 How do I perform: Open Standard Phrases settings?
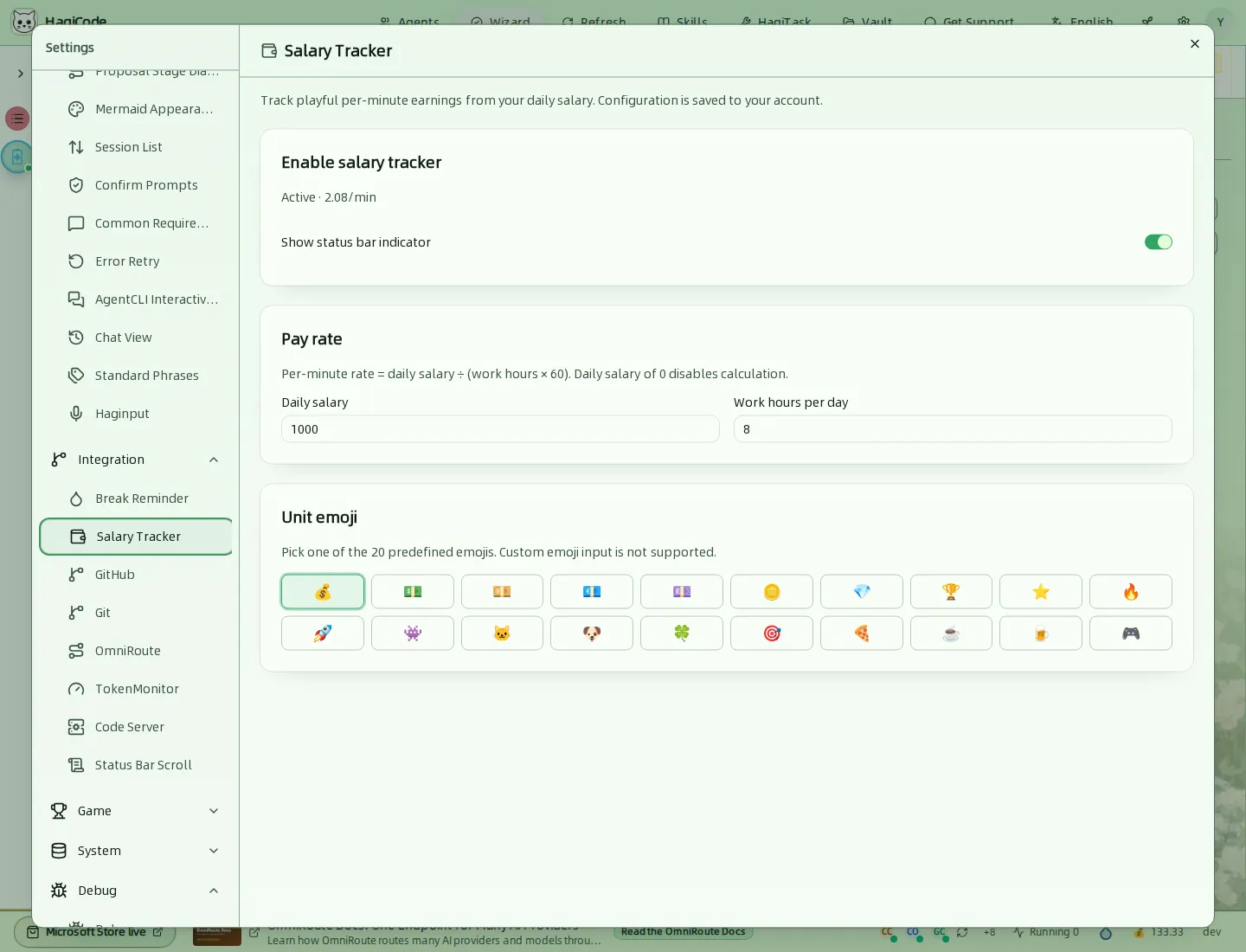coord(136,376)
